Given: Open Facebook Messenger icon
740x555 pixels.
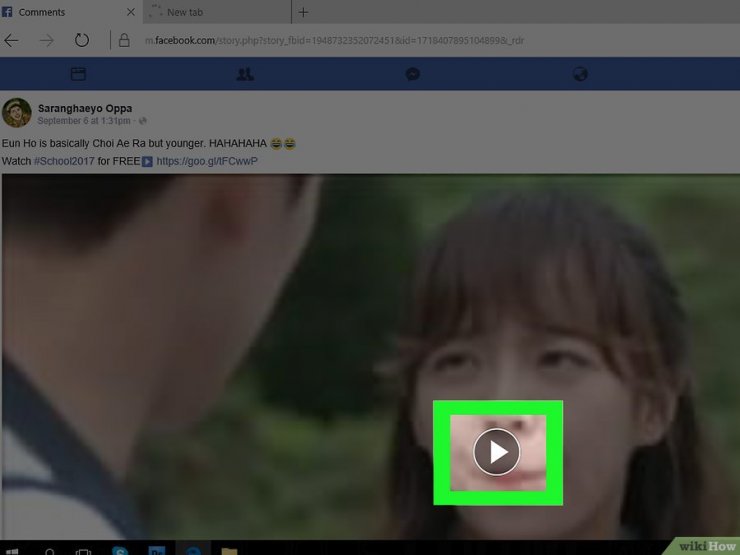Looking at the screenshot, I should coord(412,74).
